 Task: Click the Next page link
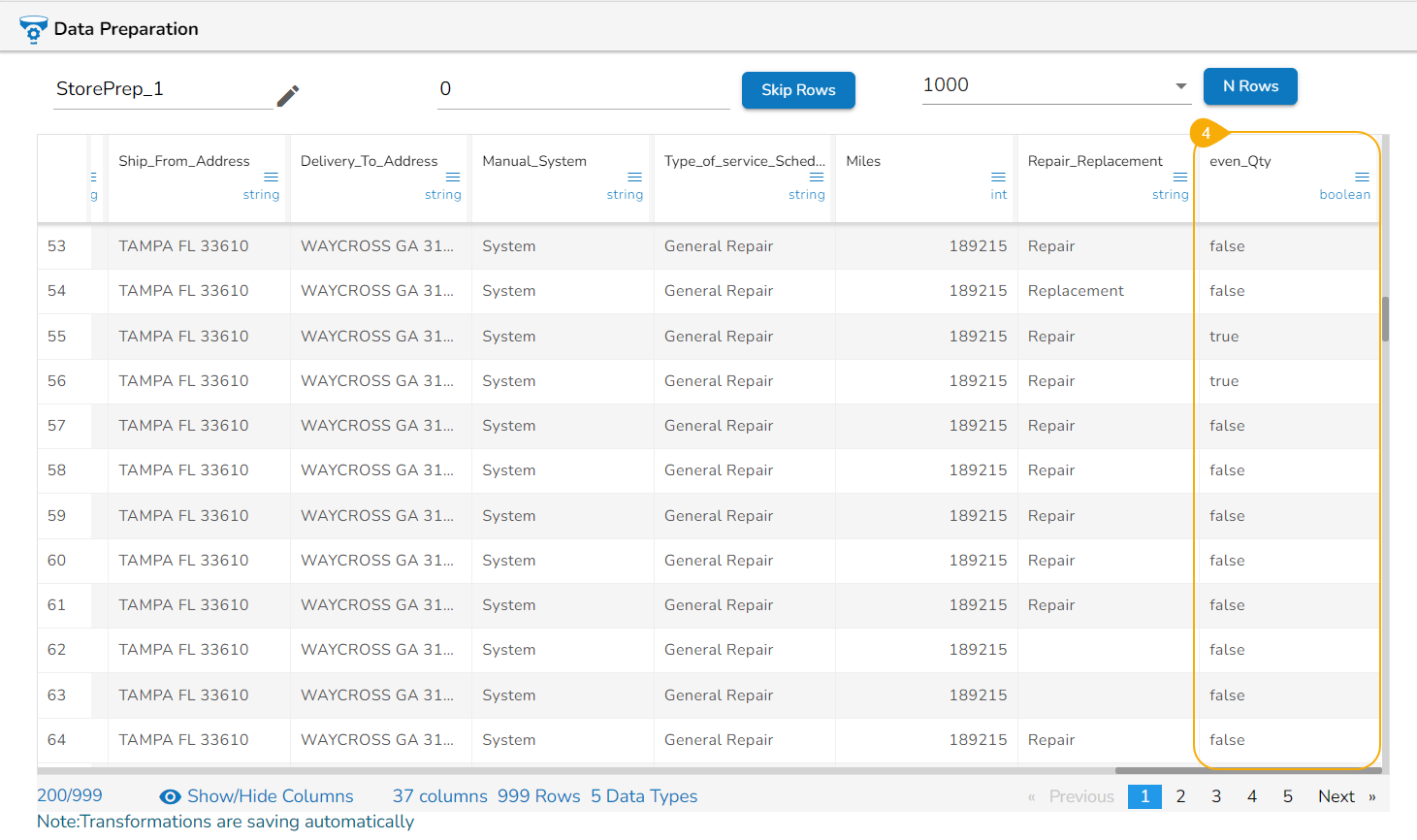click(1336, 796)
